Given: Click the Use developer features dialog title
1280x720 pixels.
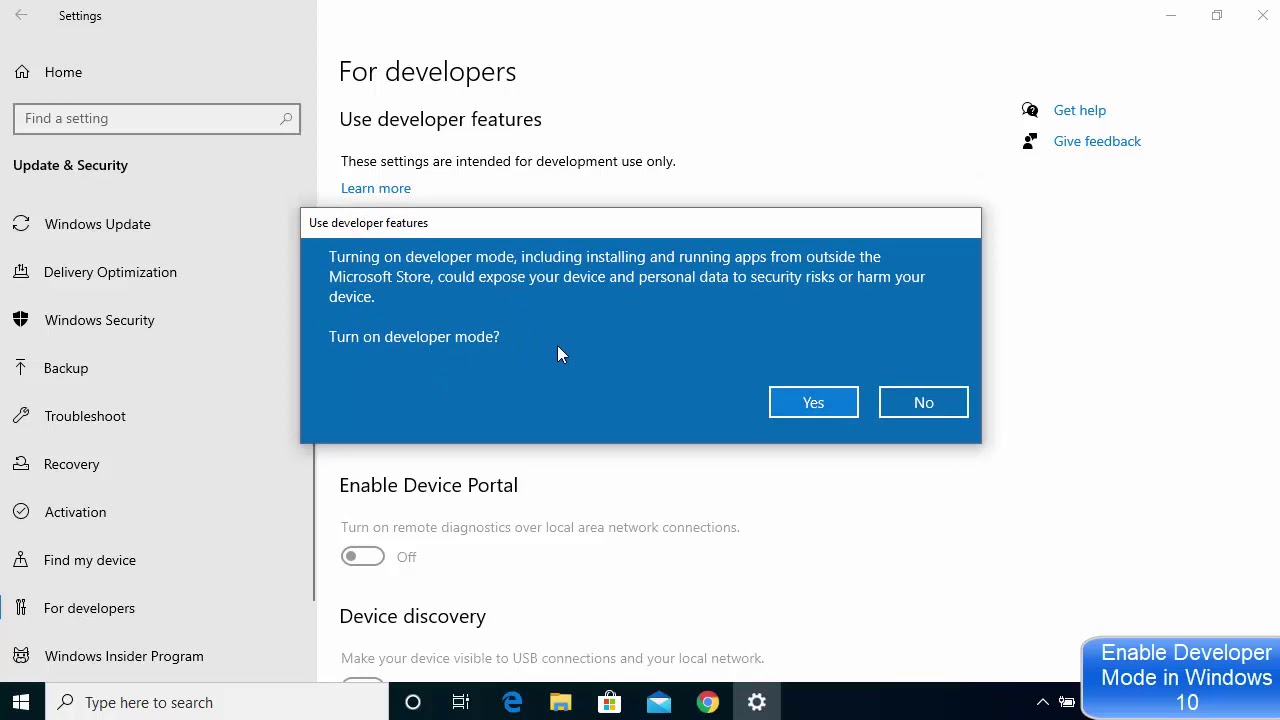Looking at the screenshot, I should (368, 223).
